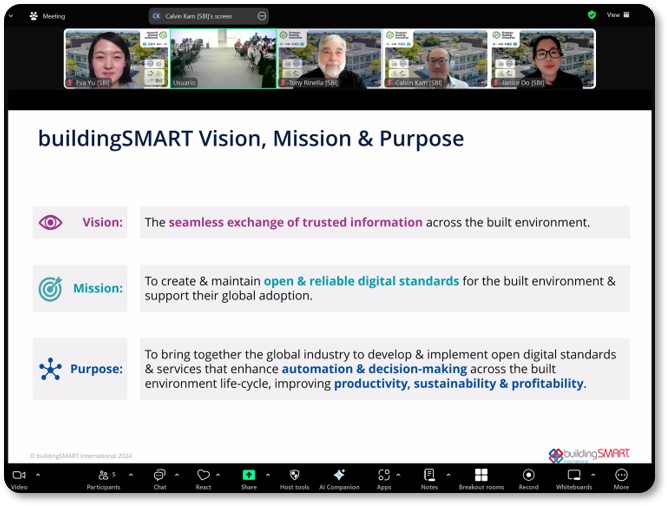This screenshot has height=506, width=668.
Task: Open the Apps icon
Action: [x=384, y=474]
